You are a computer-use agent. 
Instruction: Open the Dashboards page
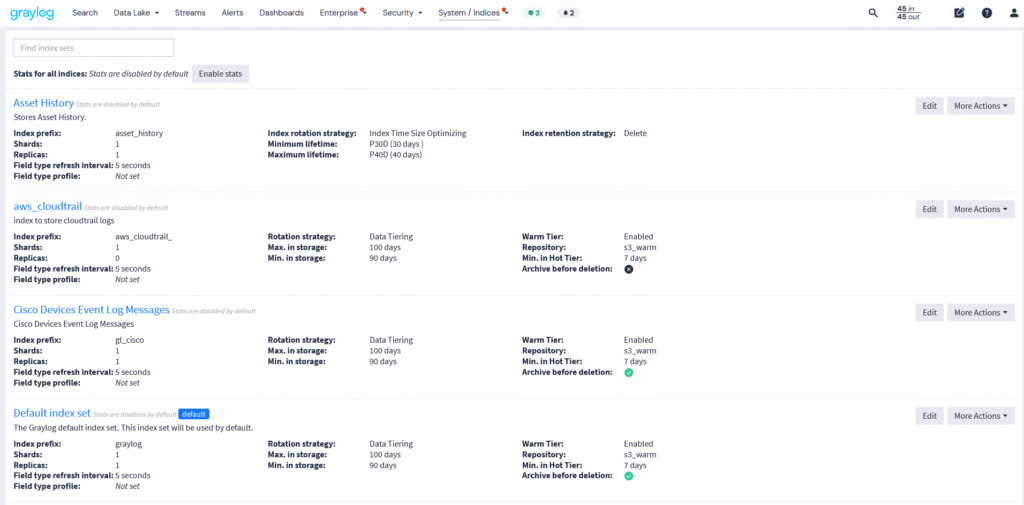point(281,12)
